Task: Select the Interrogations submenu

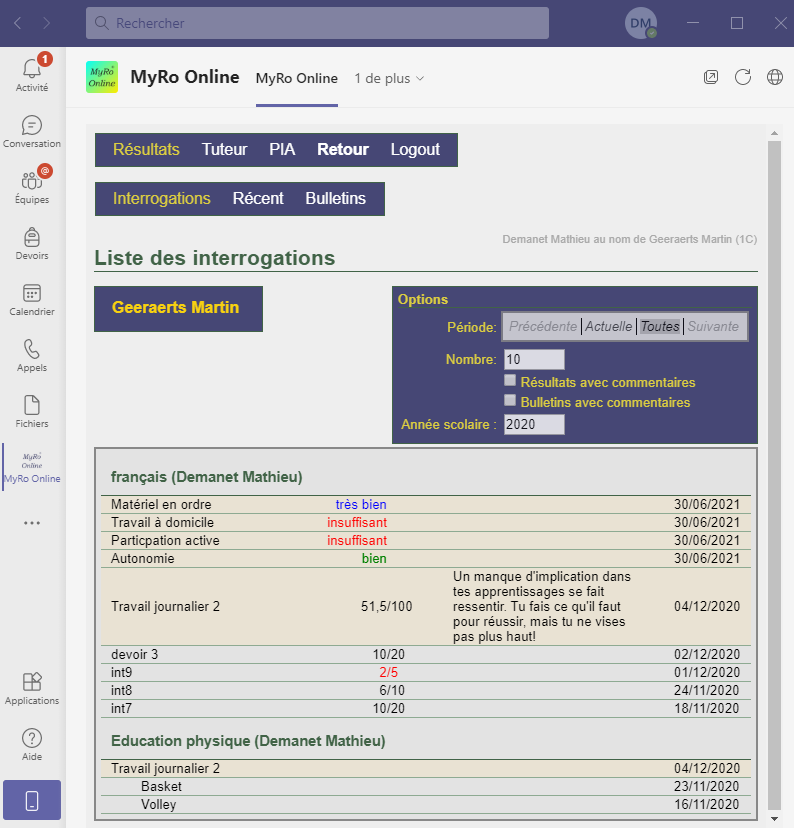Action: click(x=162, y=199)
